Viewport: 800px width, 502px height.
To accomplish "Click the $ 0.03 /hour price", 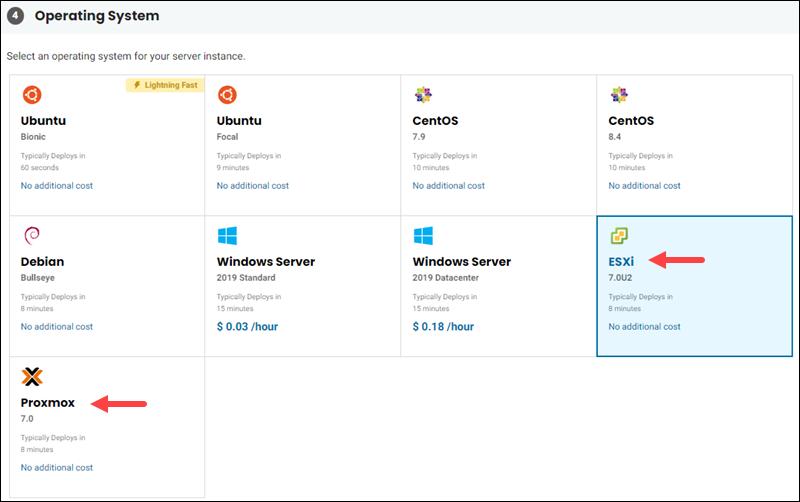I will pyautogui.click(x=249, y=327).
